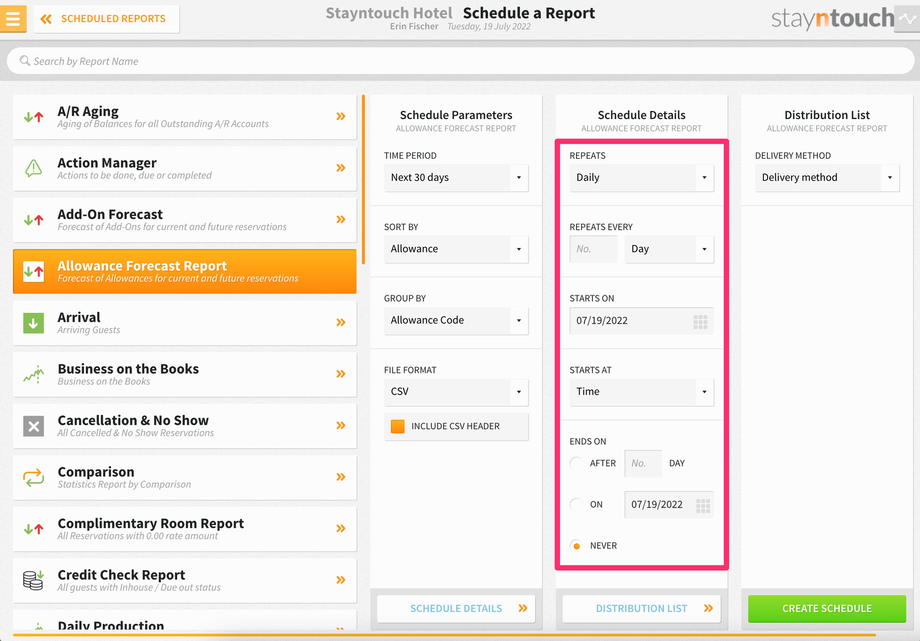Select Cancellation & No Show report title

[x=133, y=420]
